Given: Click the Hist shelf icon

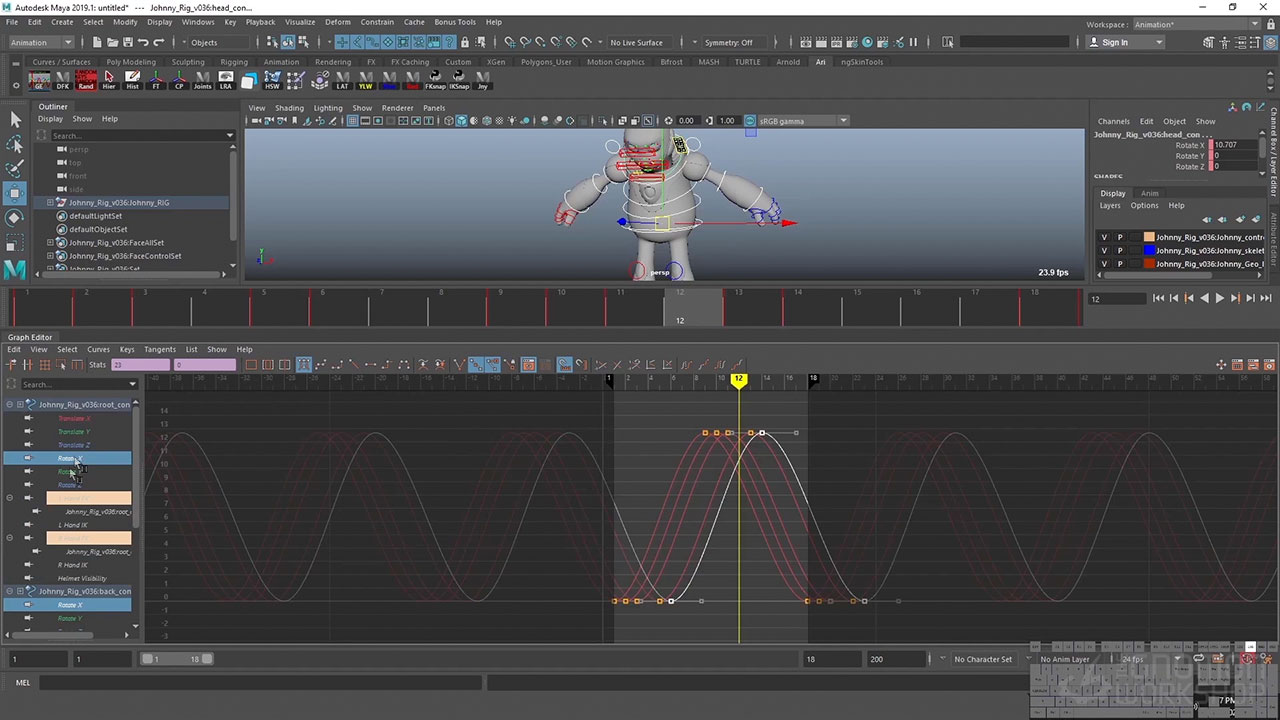Looking at the screenshot, I should (132, 79).
